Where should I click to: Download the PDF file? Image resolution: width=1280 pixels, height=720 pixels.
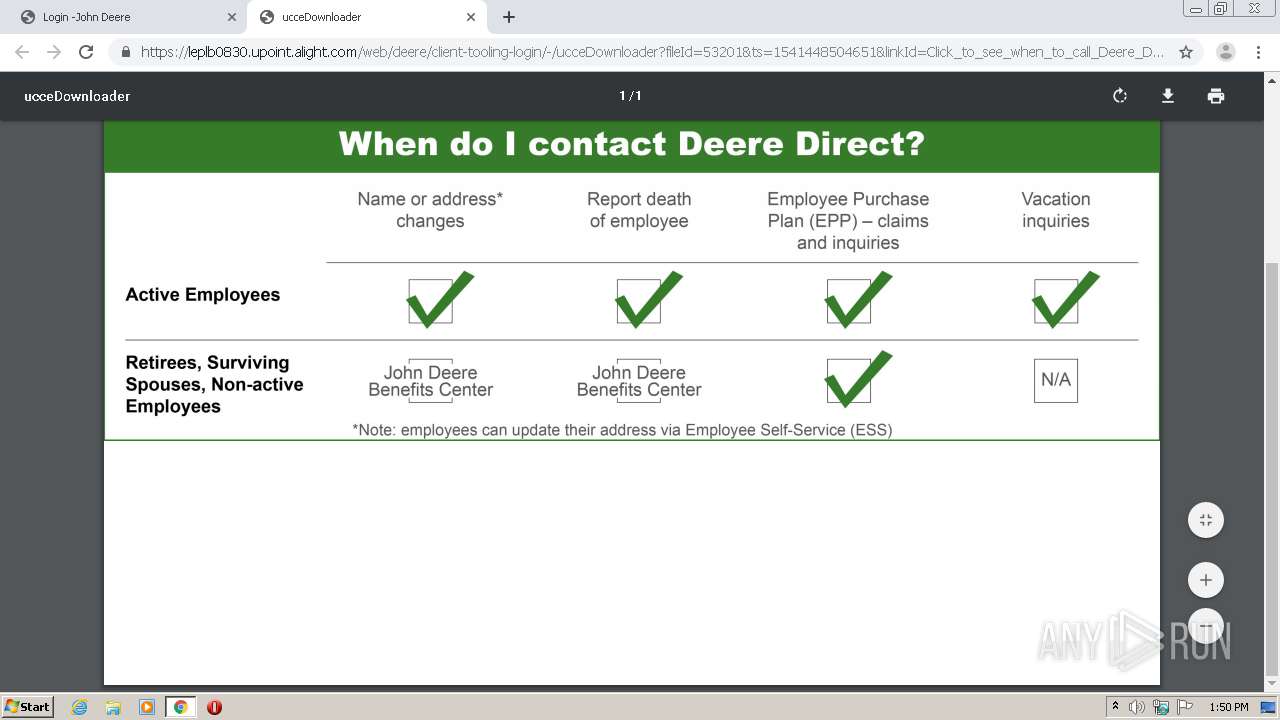1167,96
